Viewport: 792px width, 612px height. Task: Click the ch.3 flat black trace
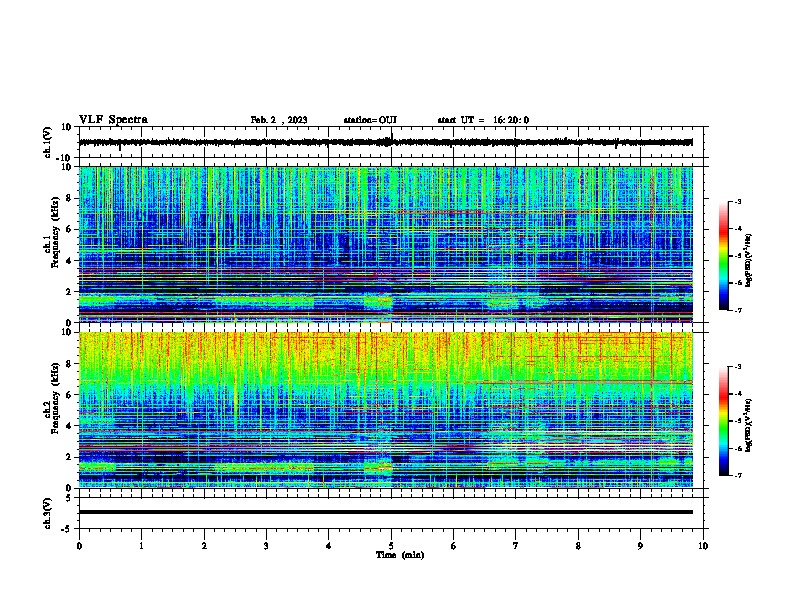coord(386,512)
